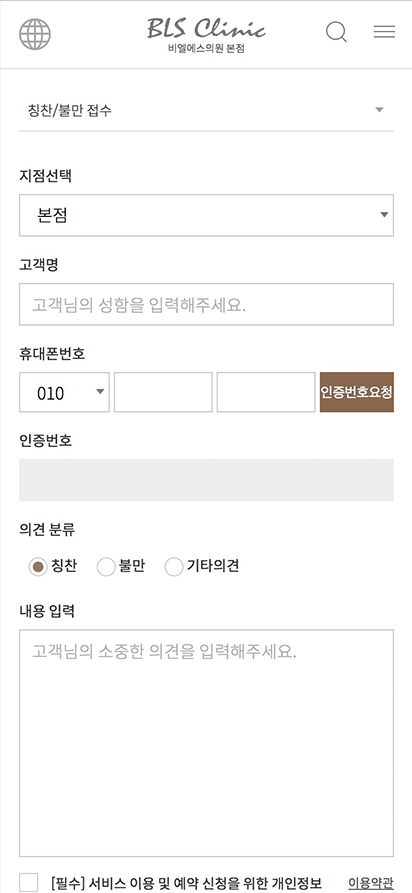Screen dimensions: 412x893
Task: Expand the 칭찬/불만 접수 page dropdown
Action: point(206,110)
